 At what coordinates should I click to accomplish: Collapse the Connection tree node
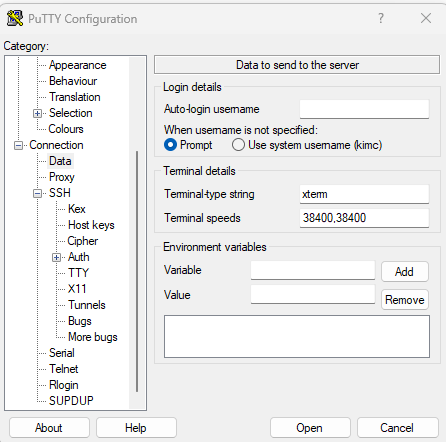[x=18, y=146]
